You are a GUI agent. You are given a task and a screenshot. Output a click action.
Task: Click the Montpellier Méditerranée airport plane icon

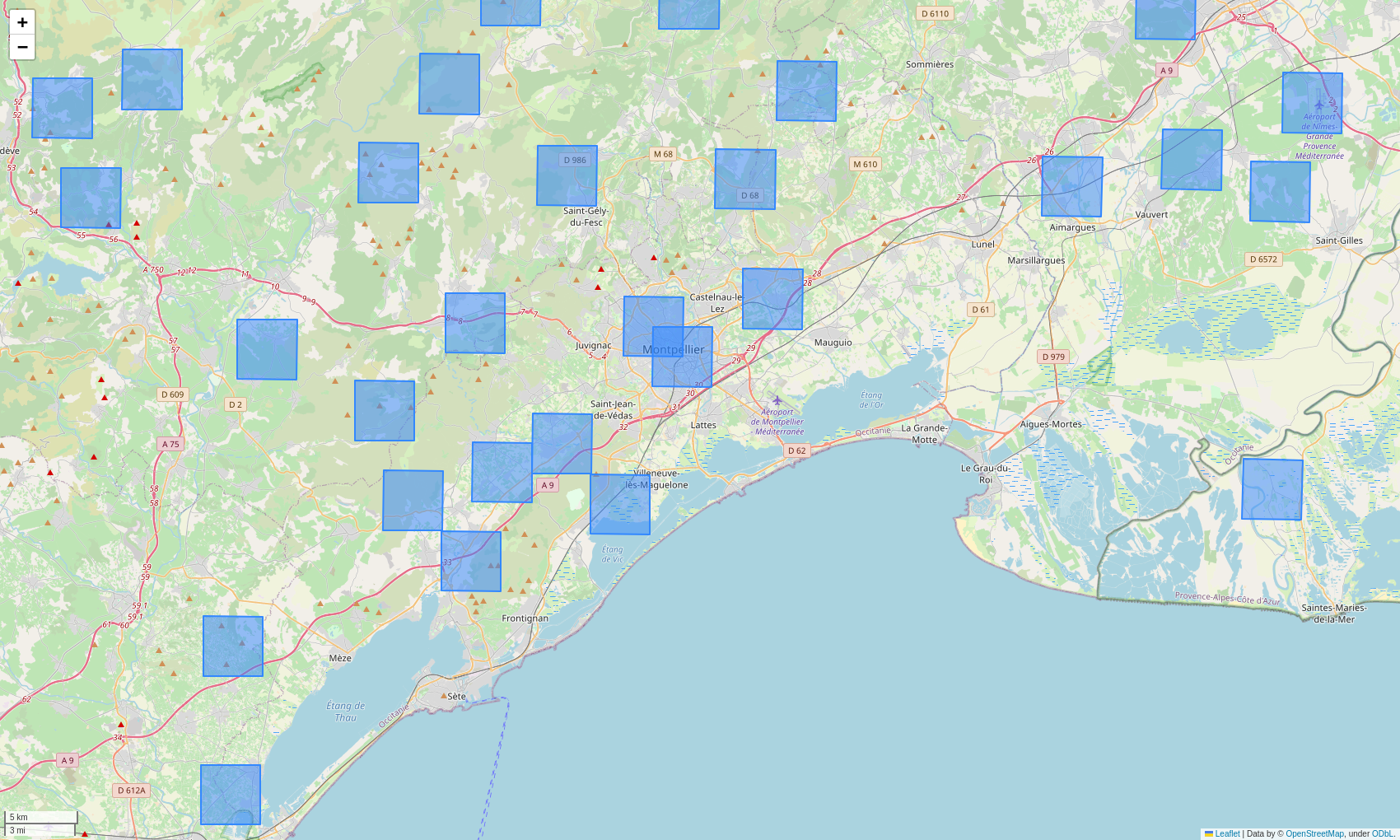point(777,400)
